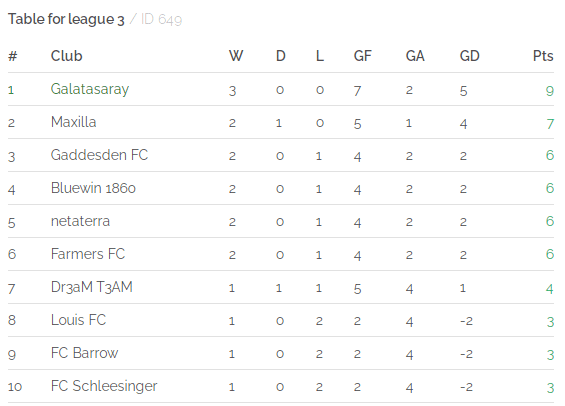Click the GA column header
Screen dimensions: 565x406
pyautogui.click(x=415, y=56)
